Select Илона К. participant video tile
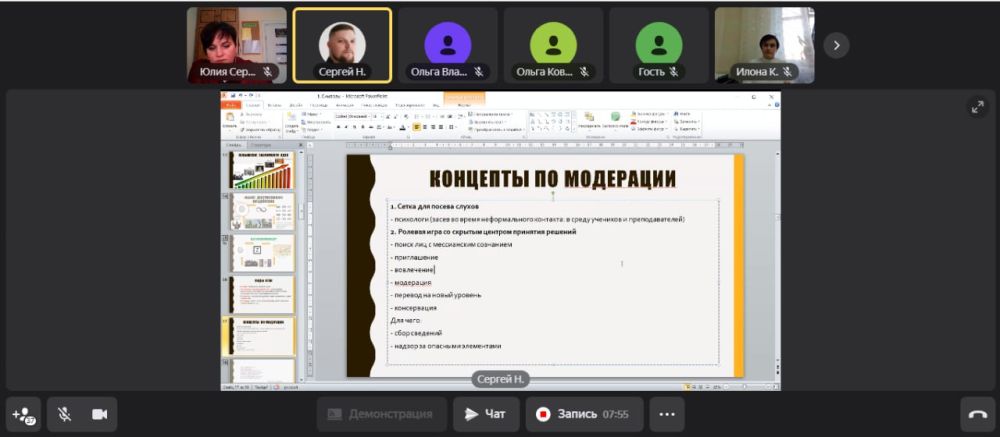This screenshot has width=1000, height=437. (x=764, y=45)
